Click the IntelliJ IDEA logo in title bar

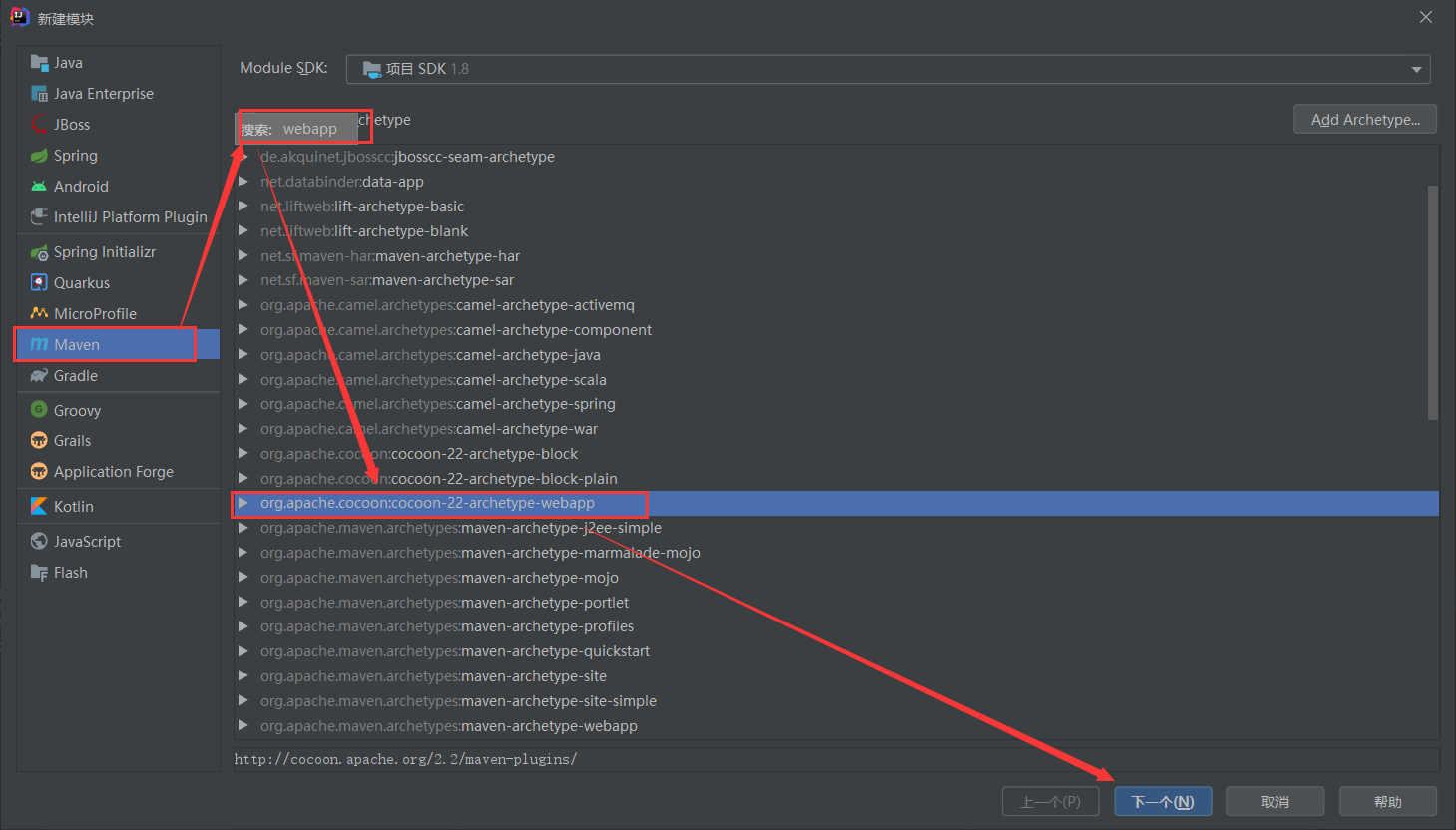coord(19,17)
